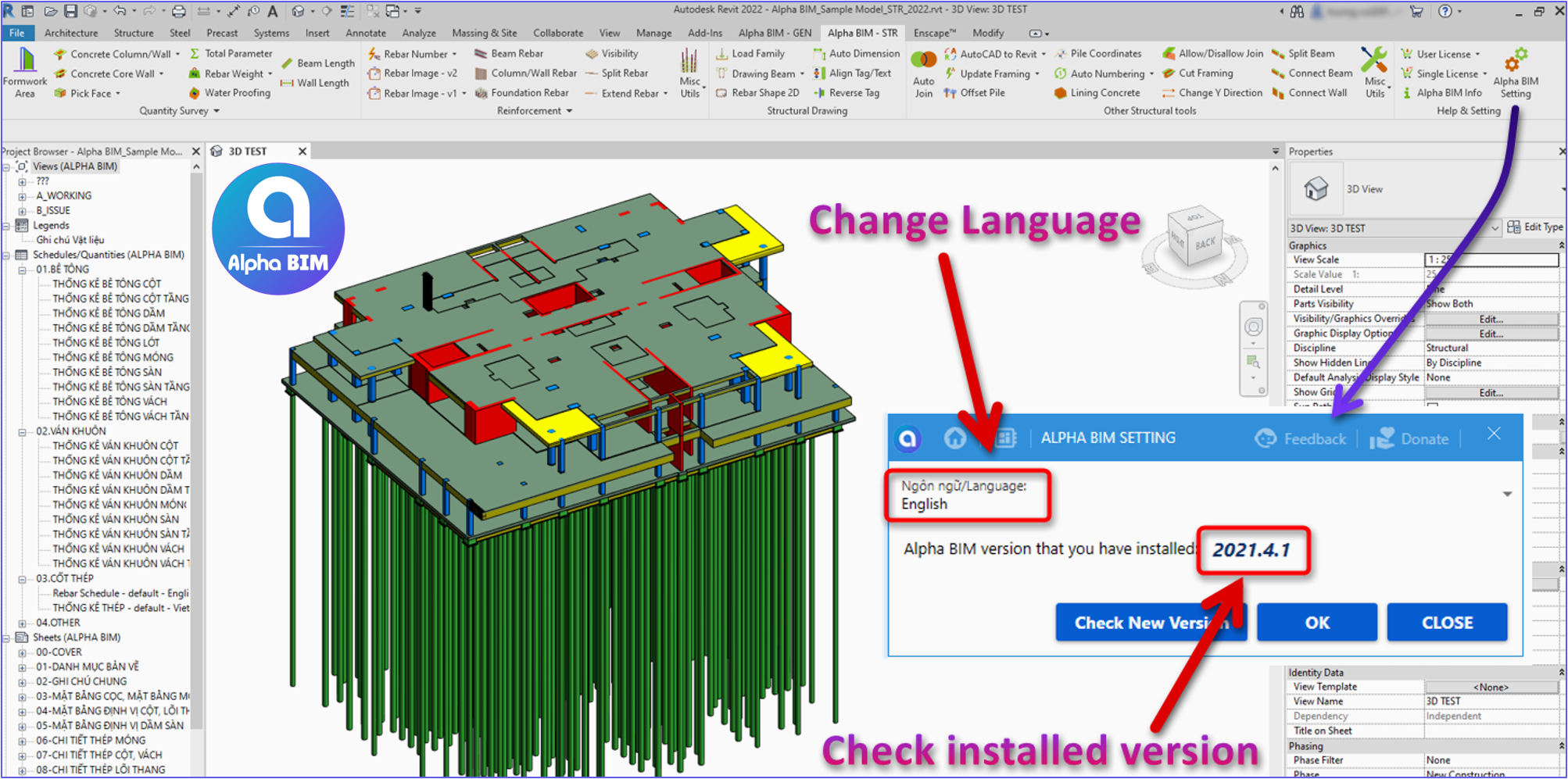The width and height of the screenshot is (1568, 779).
Task: Open the Enscape ribbon tab
Action: (935, 33)
